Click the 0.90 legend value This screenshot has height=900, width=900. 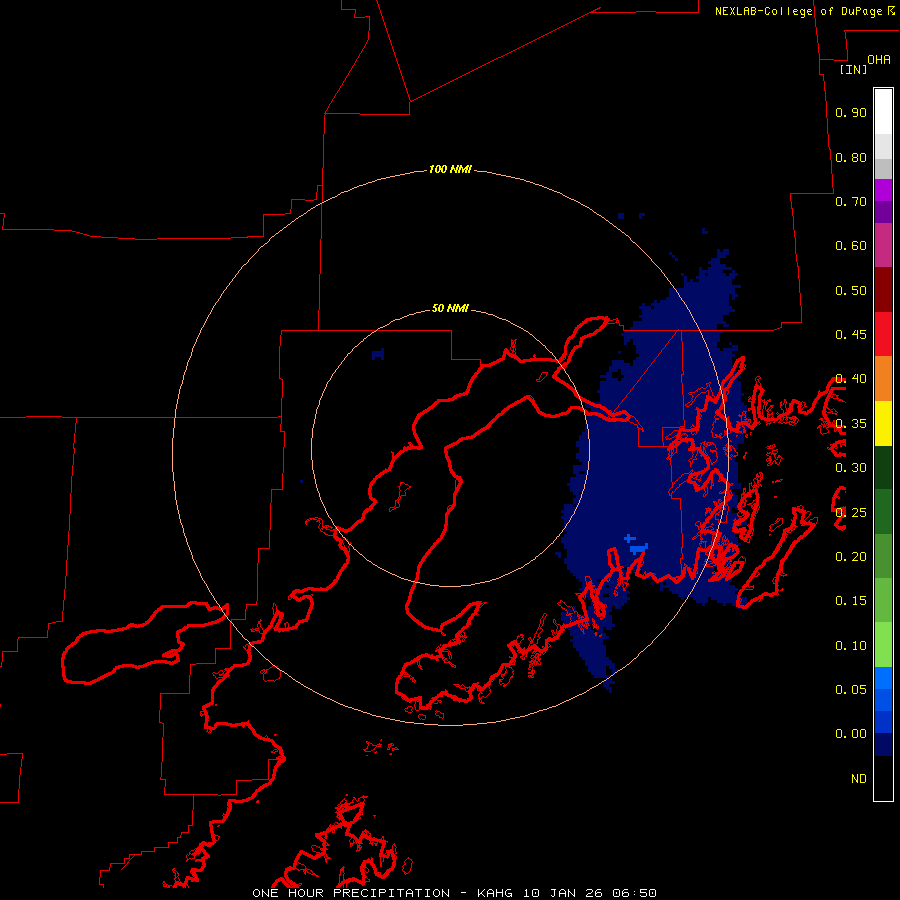pos(851,112)
